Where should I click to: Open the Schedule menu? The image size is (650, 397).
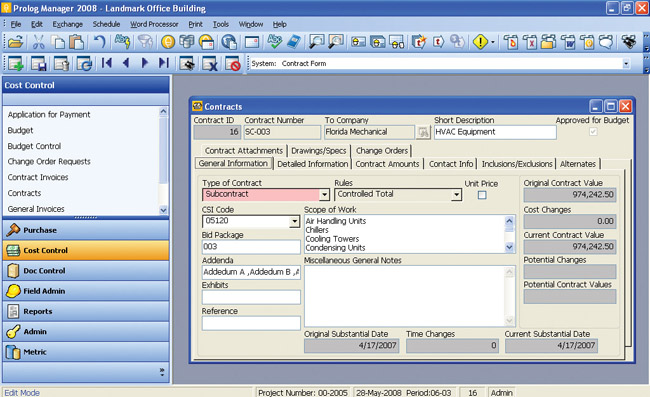107,24
